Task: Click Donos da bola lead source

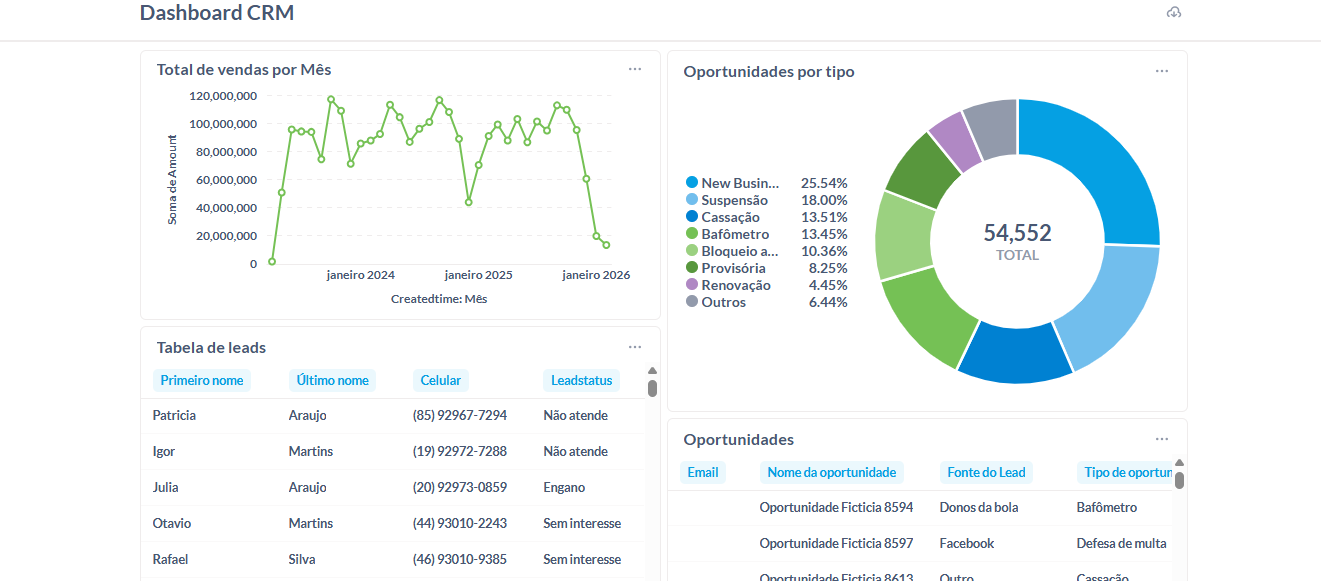Action: 979,507
